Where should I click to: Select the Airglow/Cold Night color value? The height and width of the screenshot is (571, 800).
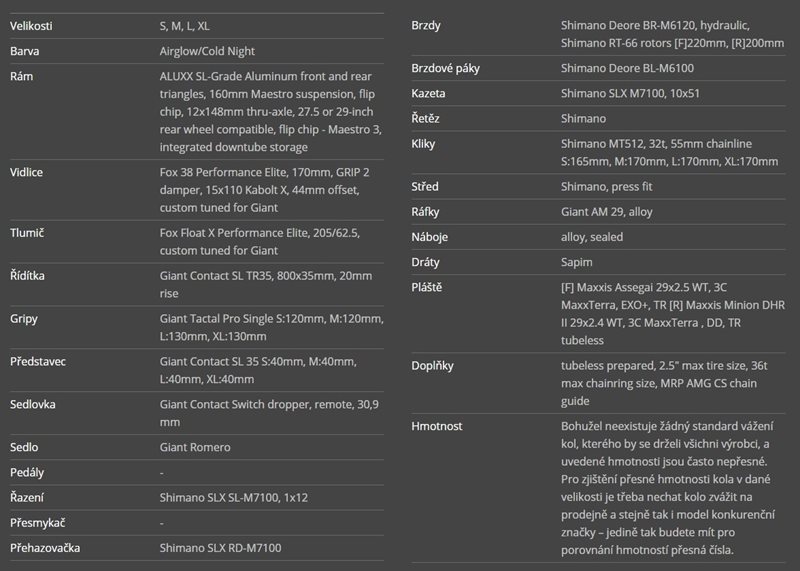pos(207,50)
